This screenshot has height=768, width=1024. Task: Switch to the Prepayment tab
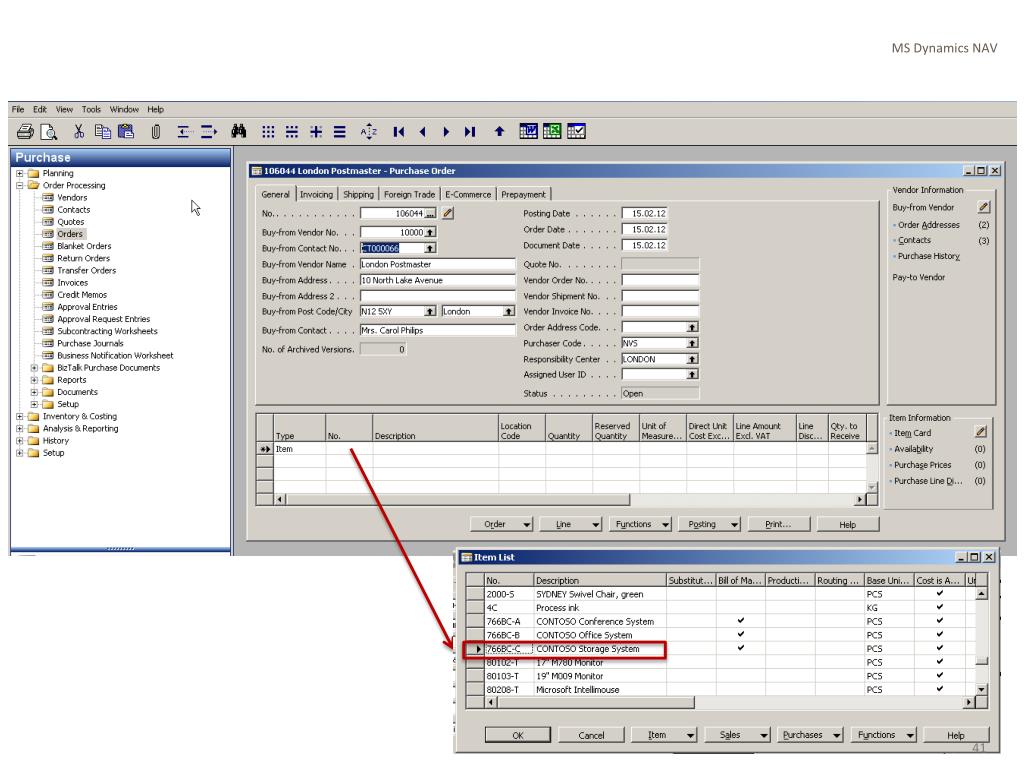(x=523, y=195)
